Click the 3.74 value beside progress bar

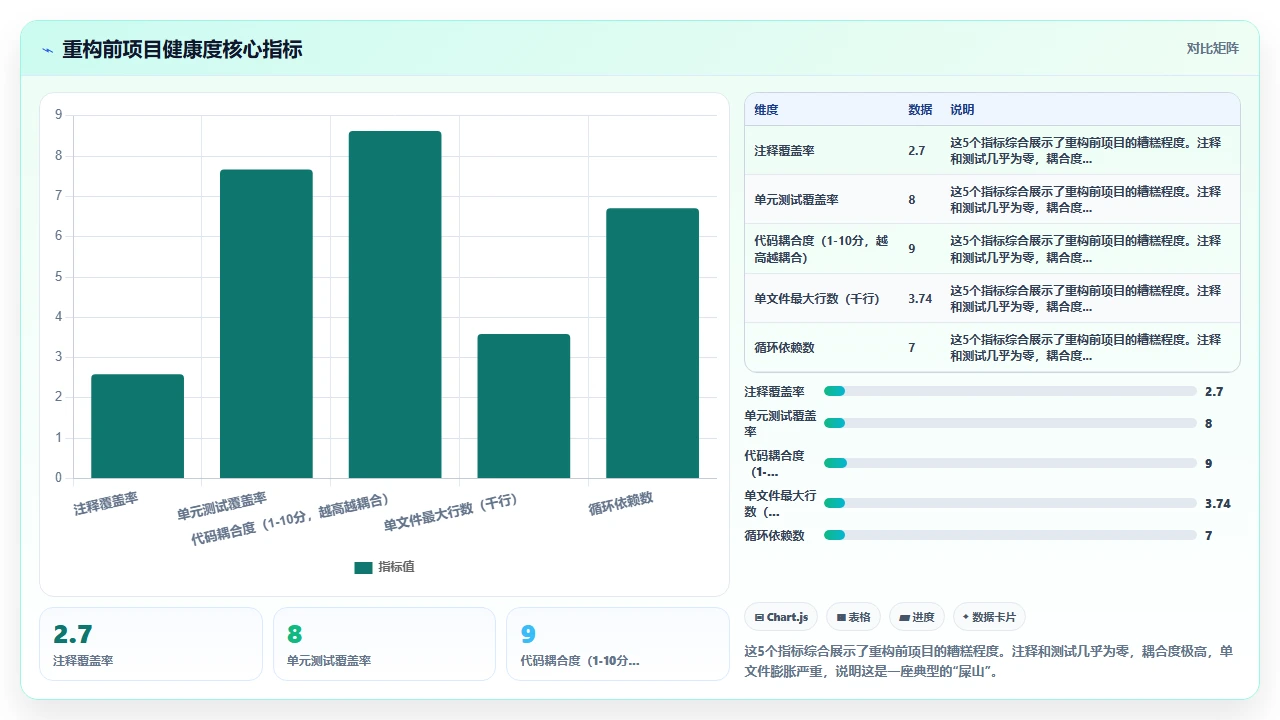tap(1218, 504)
